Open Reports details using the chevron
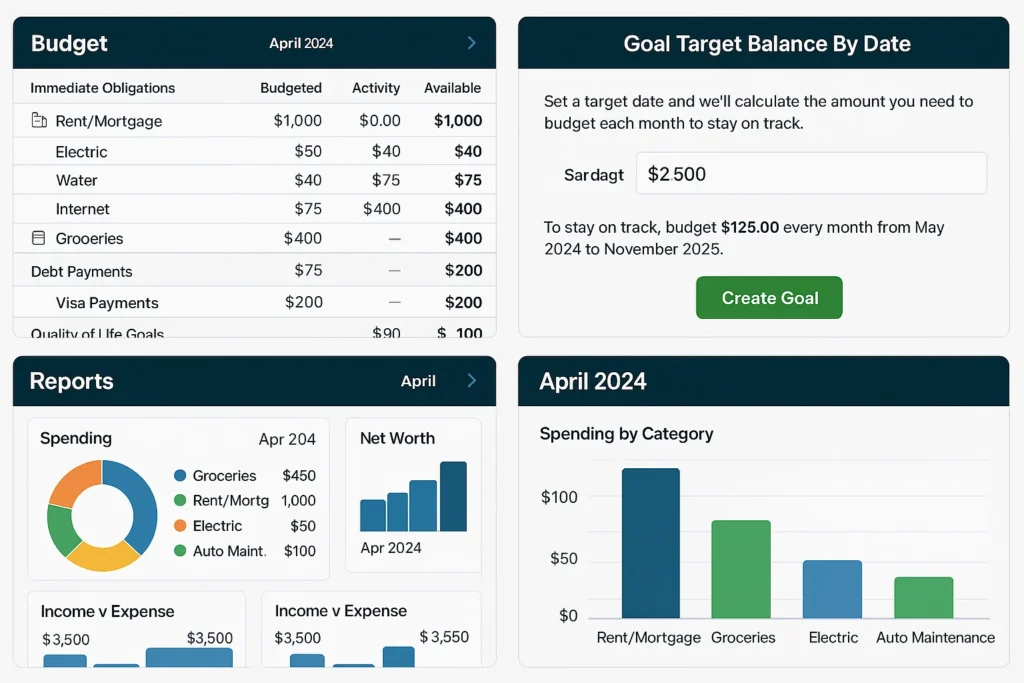The width and height of the screenshot is (1024, 683). click(x=470, y=381)
